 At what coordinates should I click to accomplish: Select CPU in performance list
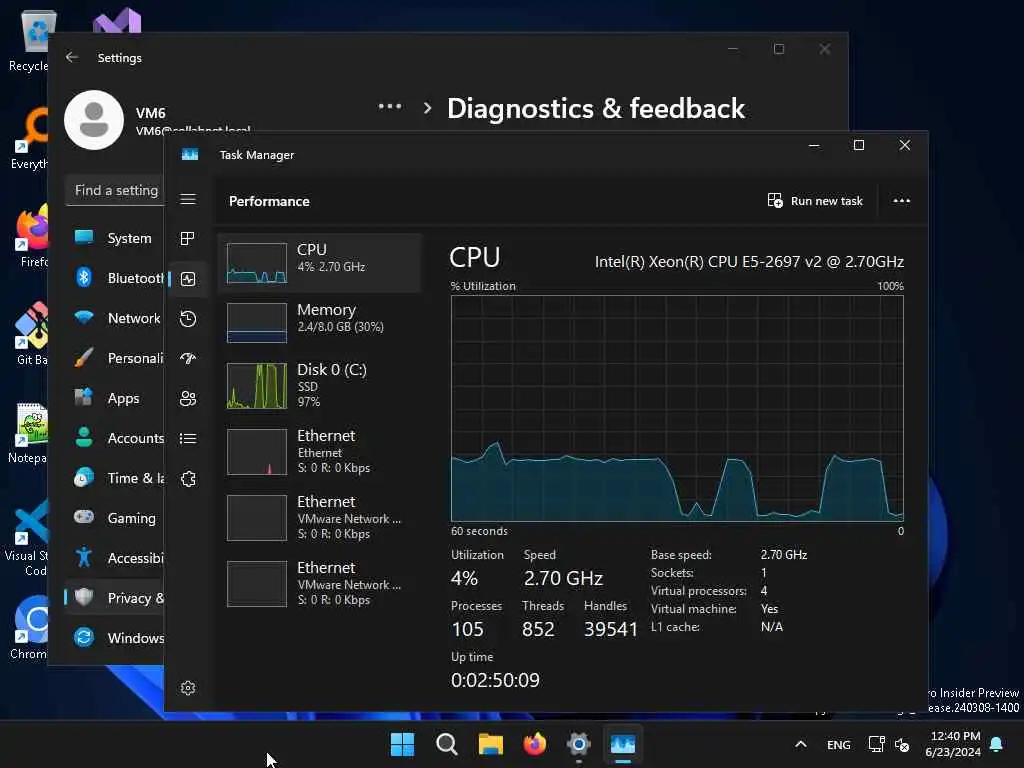point(320,263)
